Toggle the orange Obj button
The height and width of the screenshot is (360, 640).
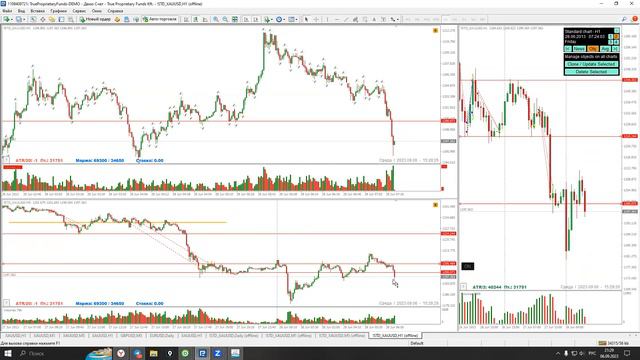593,49
